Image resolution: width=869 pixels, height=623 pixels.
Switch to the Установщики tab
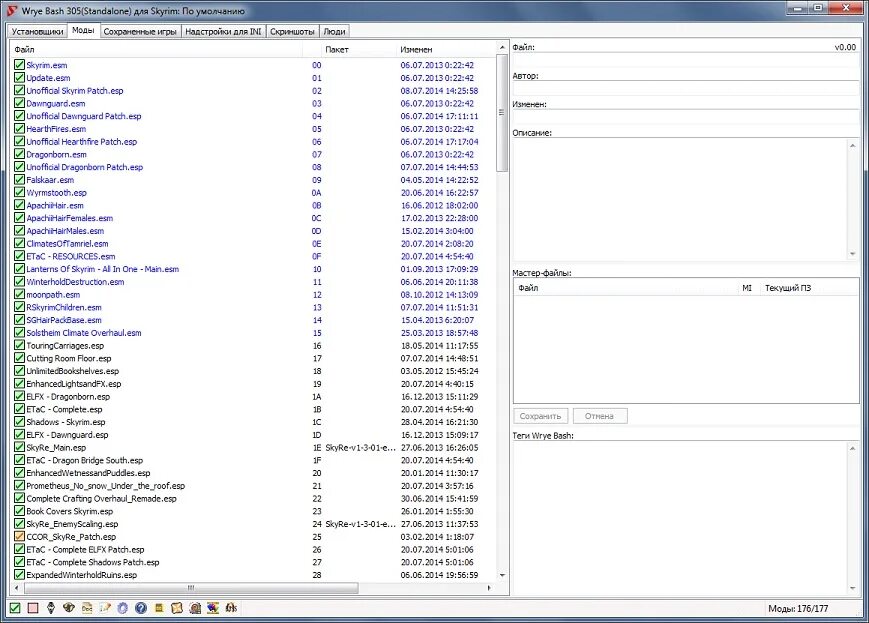point(37,32)
